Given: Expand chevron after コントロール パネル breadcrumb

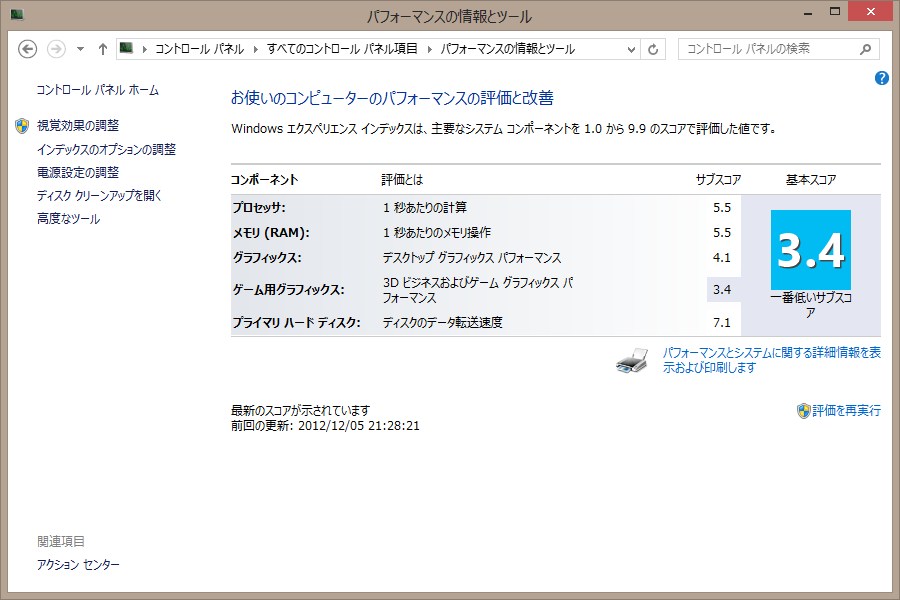Looking at the screenshot, I should tap(256, 49).
